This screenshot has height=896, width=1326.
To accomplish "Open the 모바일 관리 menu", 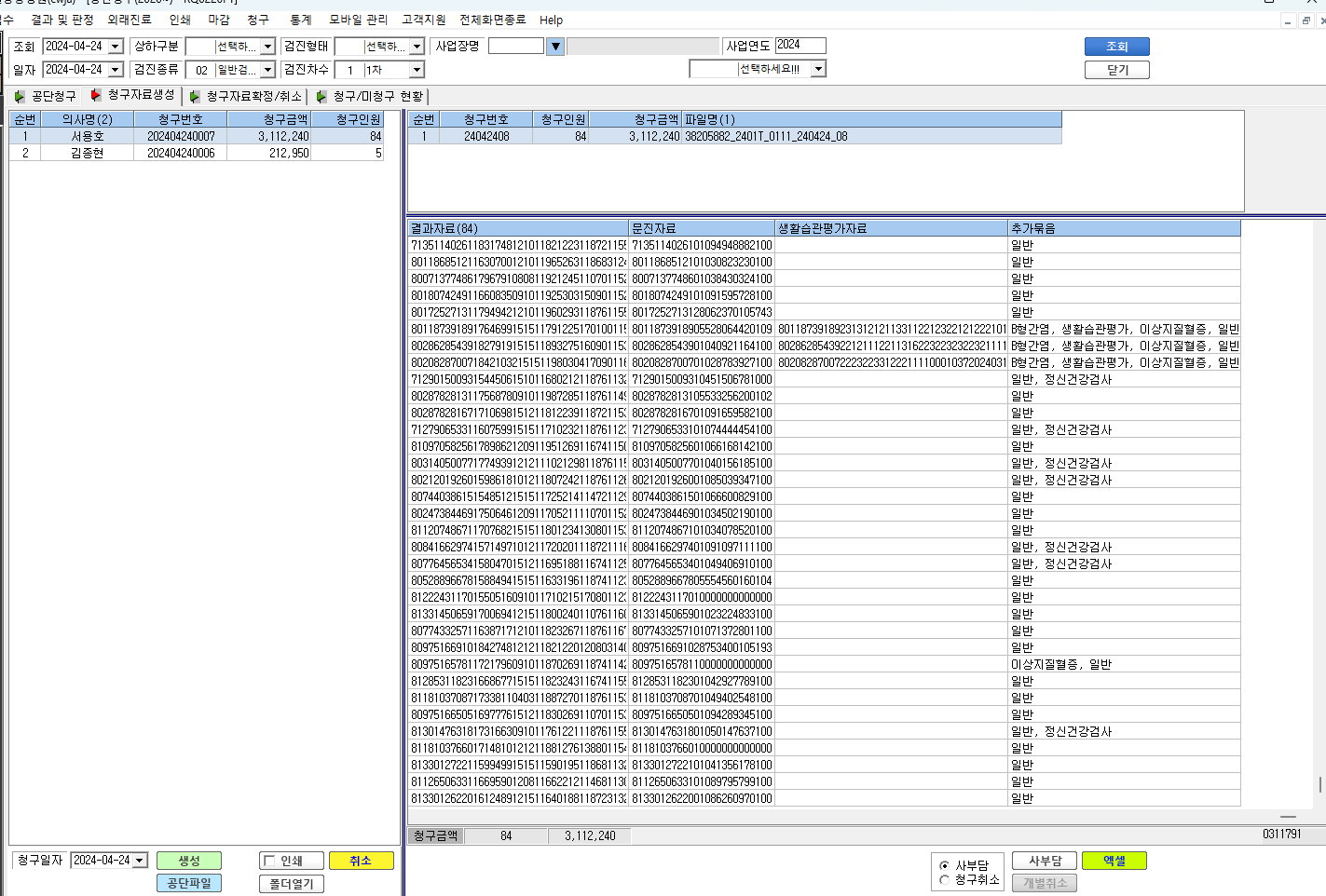I will 359,20.
